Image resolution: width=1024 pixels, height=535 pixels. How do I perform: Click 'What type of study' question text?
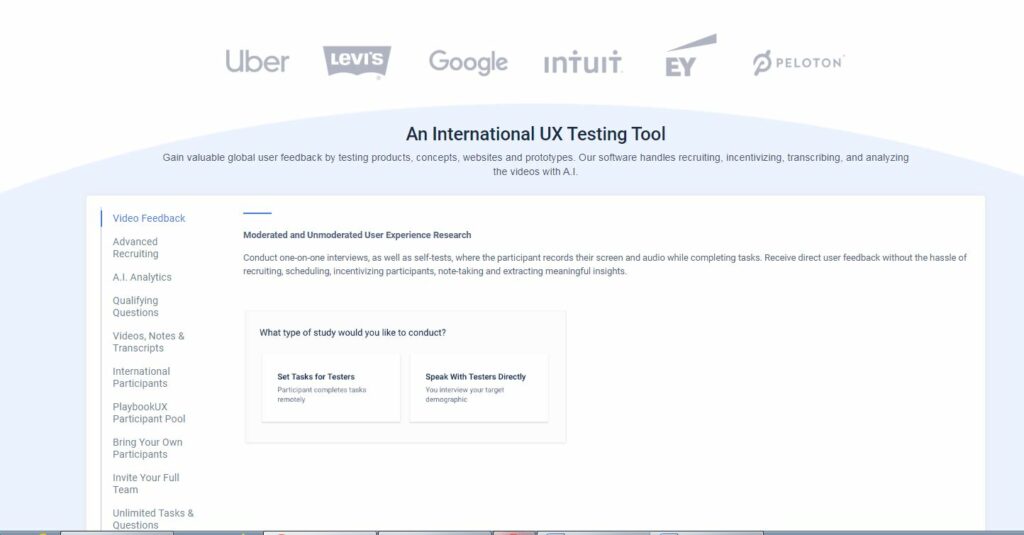click(353, 332)
